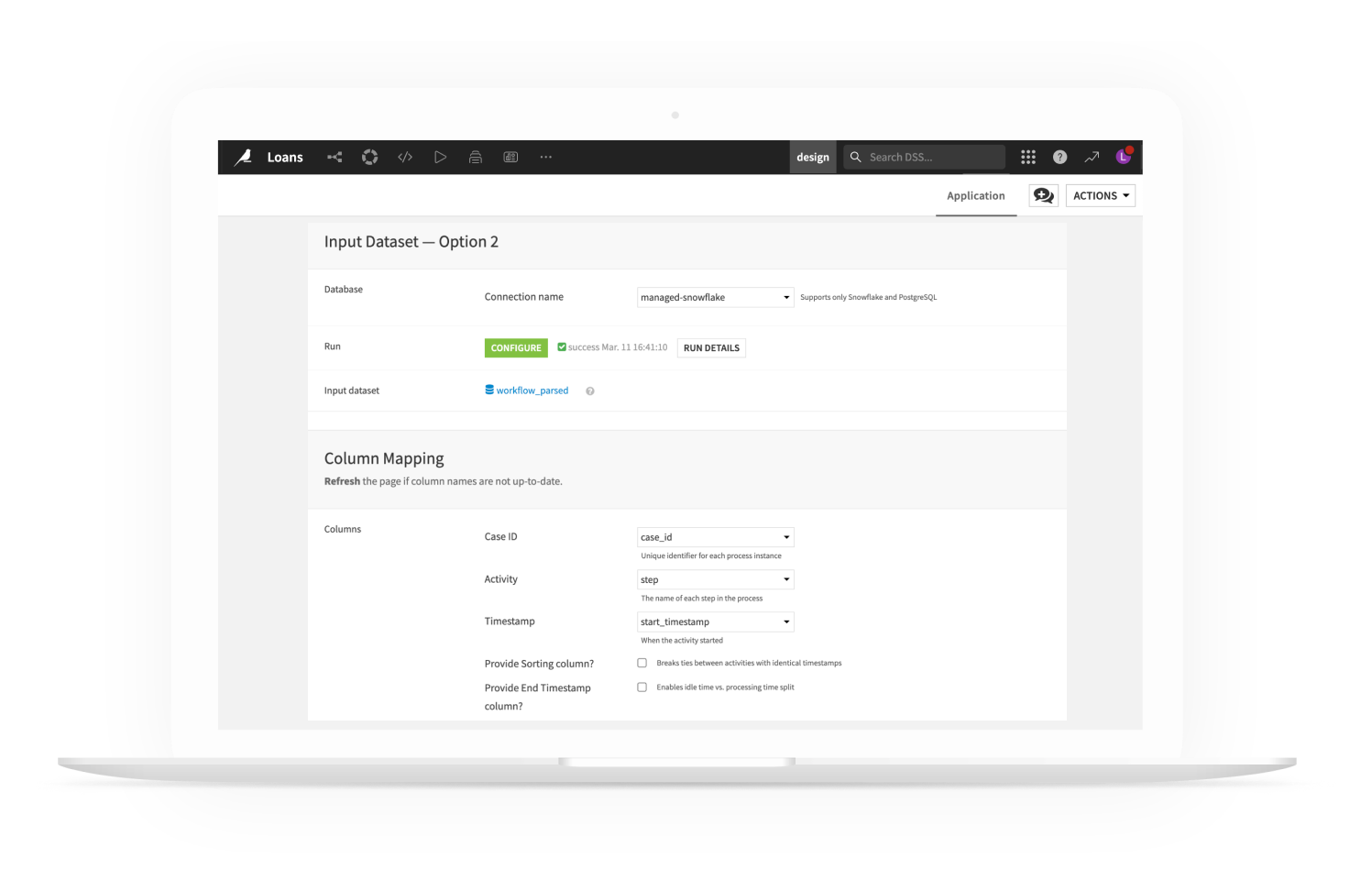Open Activity step column dropdown
The image size is (1372, 880).
pos(715,579)
